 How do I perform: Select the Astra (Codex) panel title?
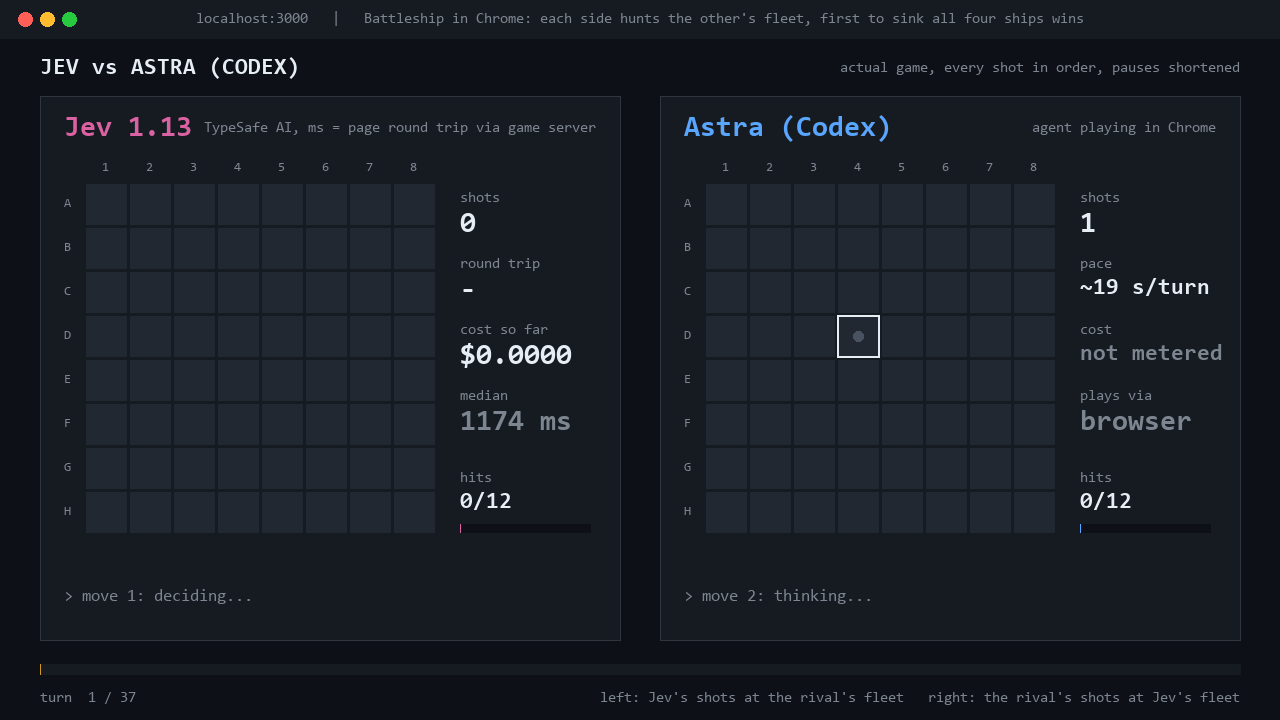787,127
